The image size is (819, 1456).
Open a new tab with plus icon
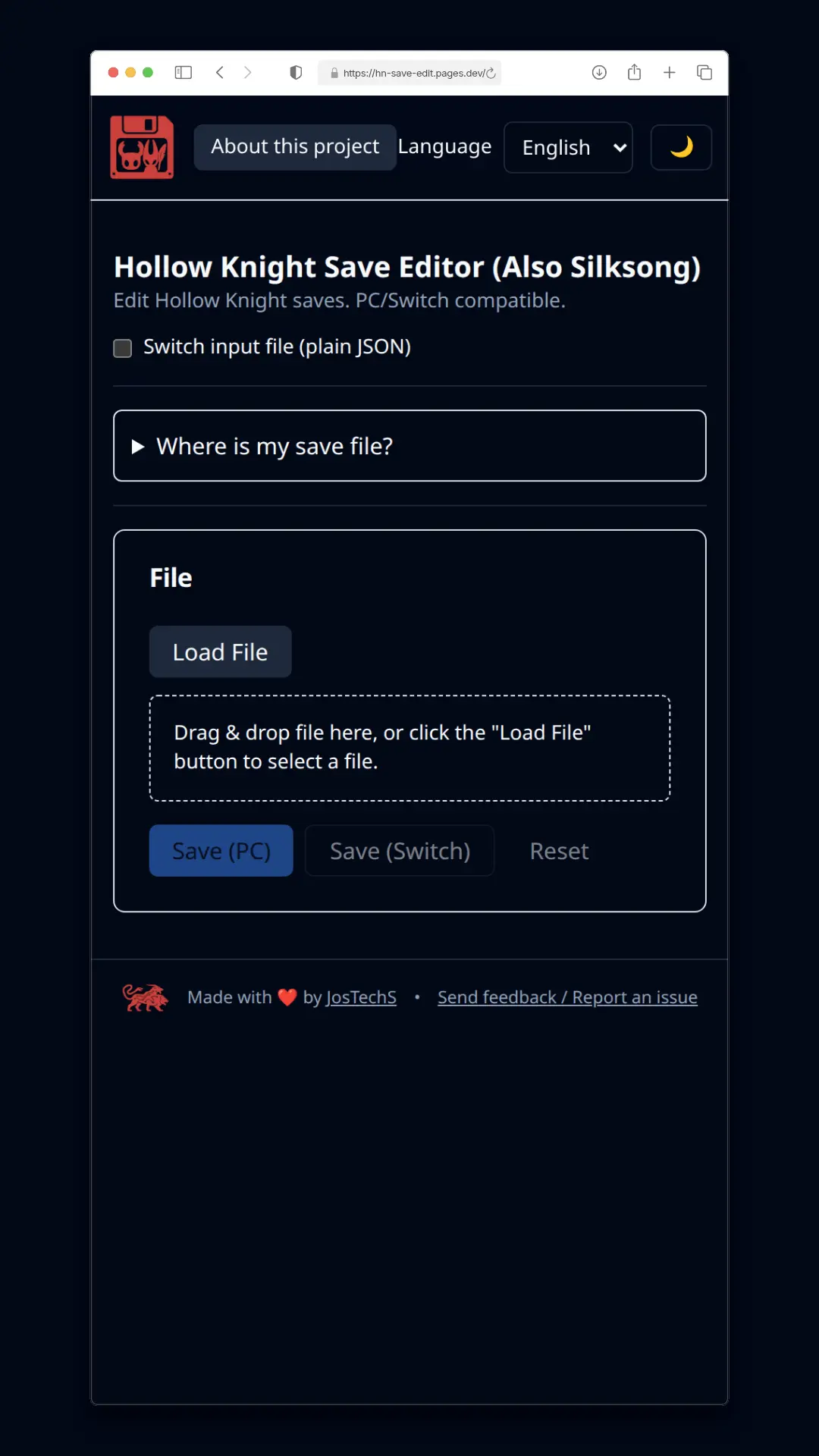(x=669, y=73)
